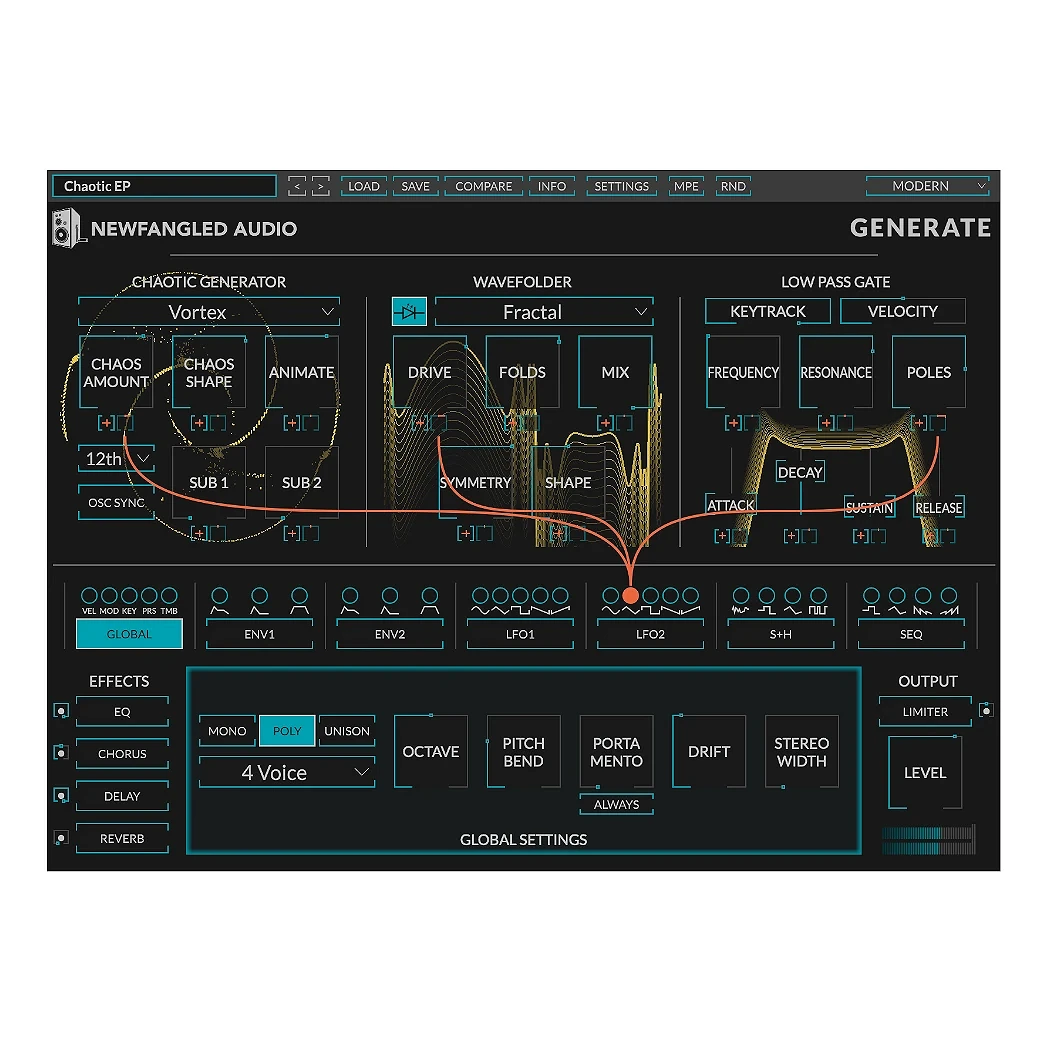Open the 12th interval dropdown
Screen dimensions: 1048x1048
pyautogui.click(x=116, y=459)
